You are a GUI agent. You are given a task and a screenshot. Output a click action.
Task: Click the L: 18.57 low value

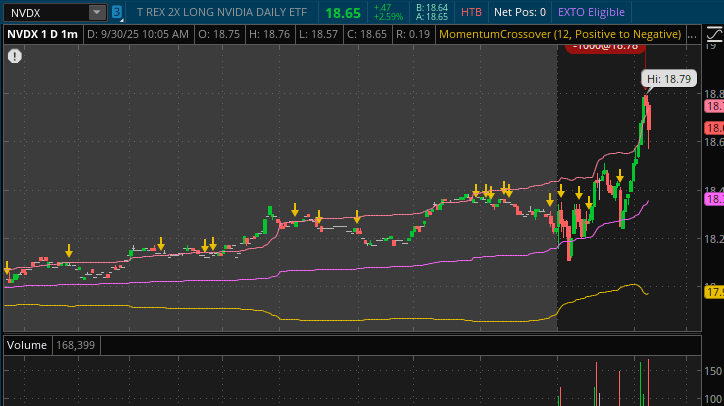point(319,34)
